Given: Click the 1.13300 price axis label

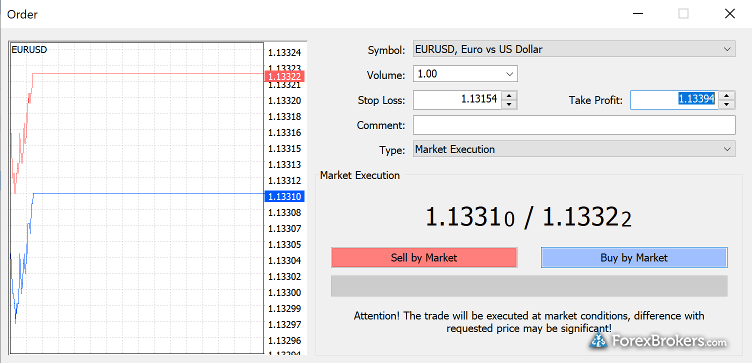Looking at the screenshot, I should pyautogui.click(x=284, y=293).
